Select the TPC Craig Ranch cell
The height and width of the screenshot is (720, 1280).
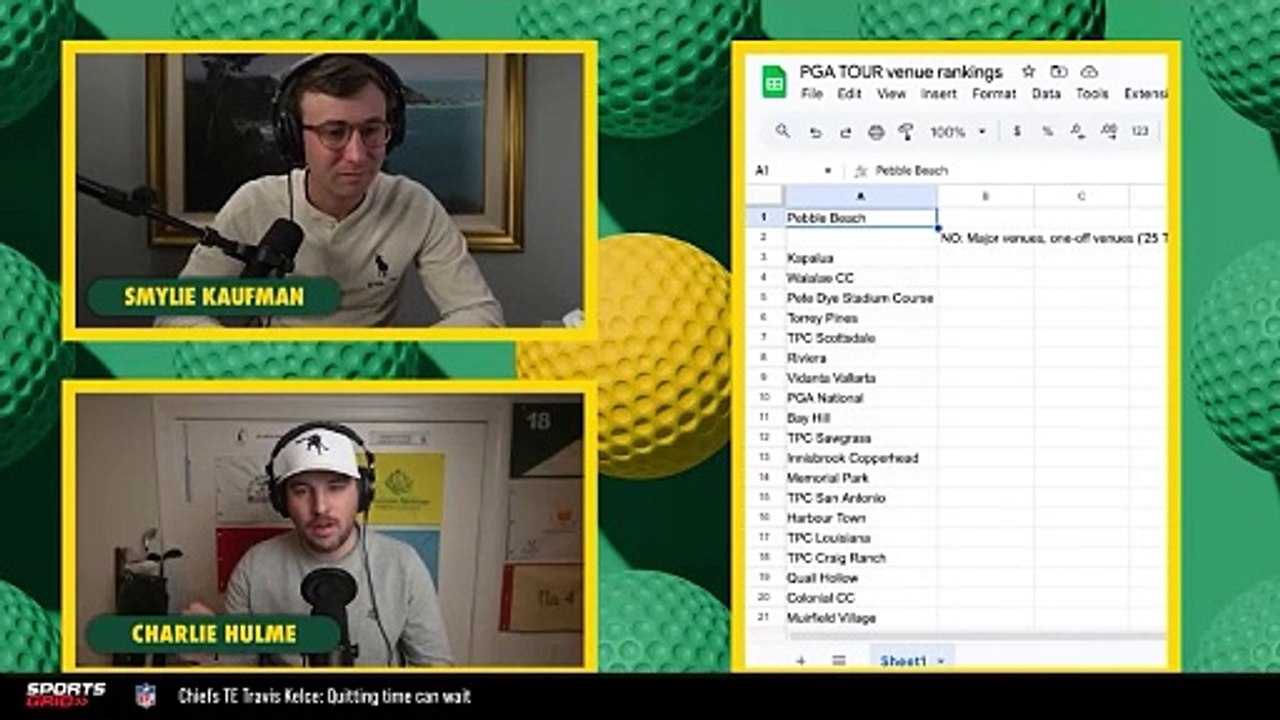861,558
